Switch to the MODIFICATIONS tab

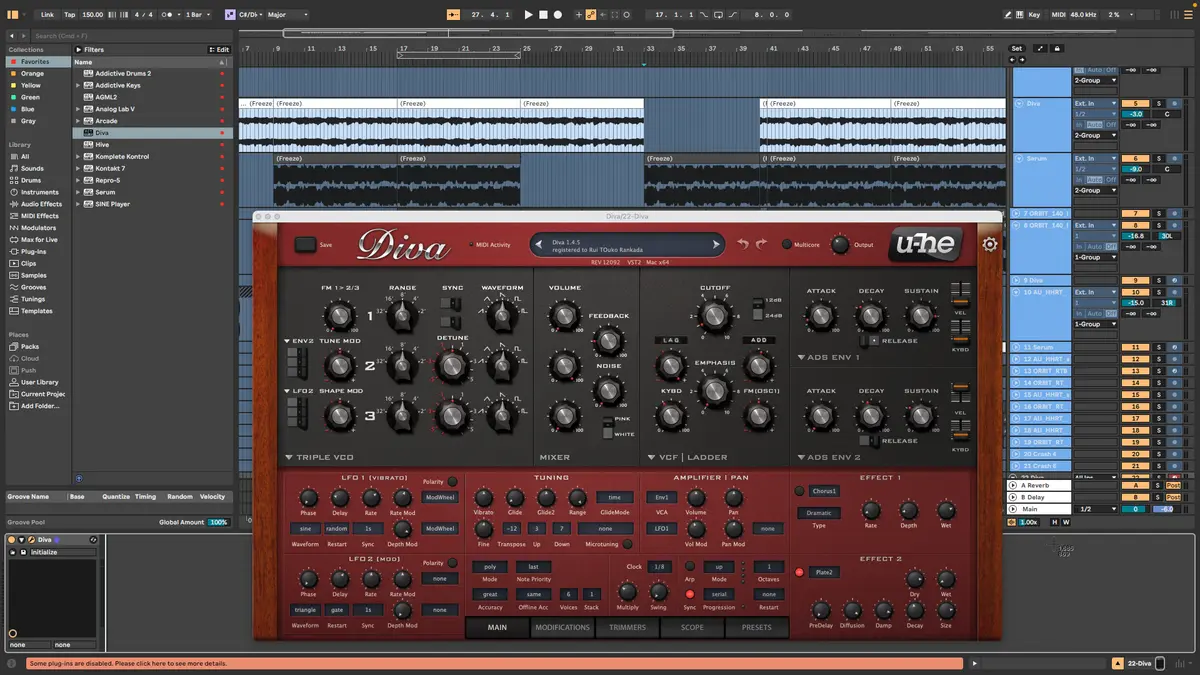point(562,627)
